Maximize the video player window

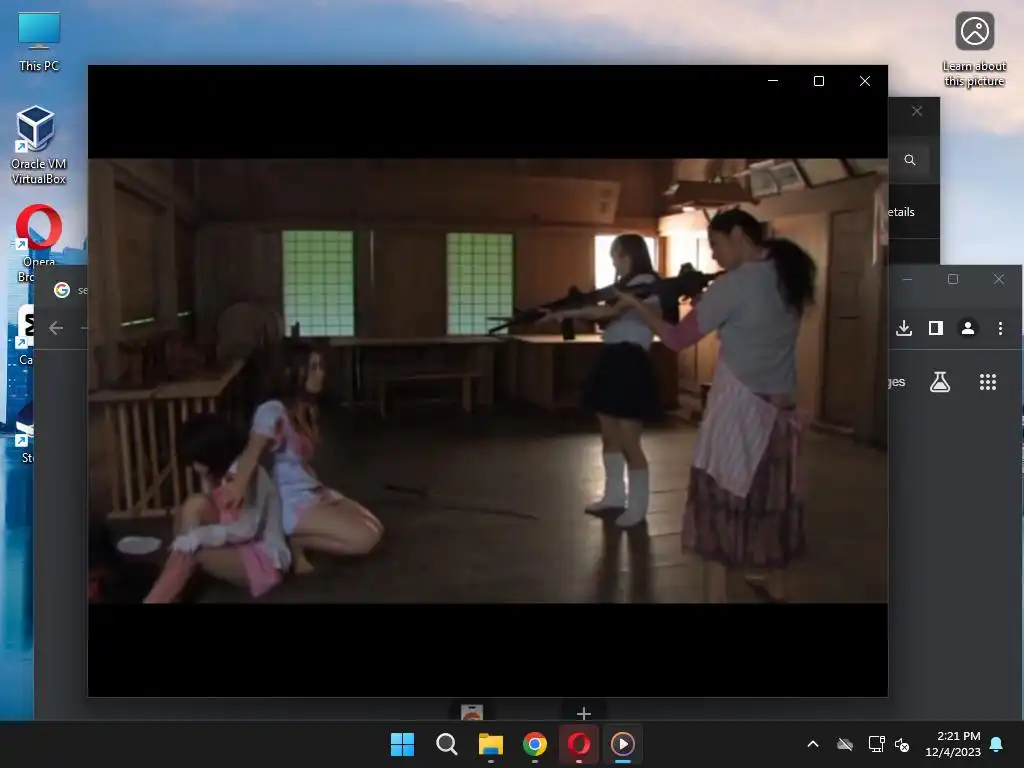coord(819,81)
